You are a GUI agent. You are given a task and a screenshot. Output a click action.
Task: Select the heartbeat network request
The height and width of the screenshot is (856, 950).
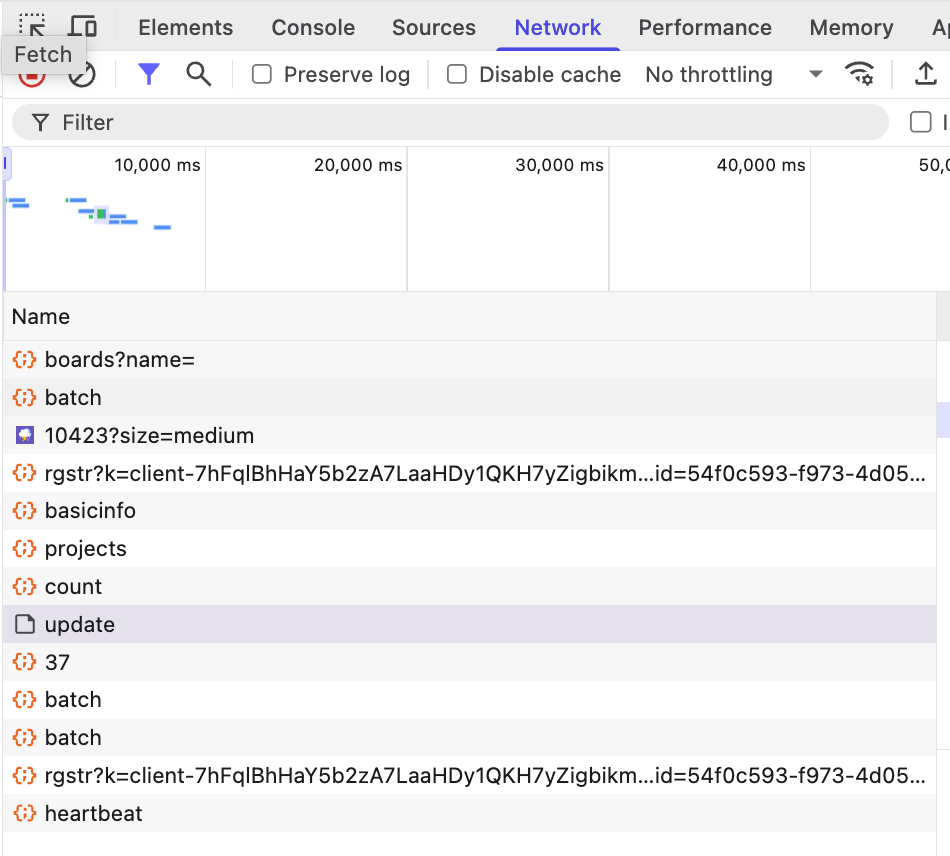[x=93, y=813]
